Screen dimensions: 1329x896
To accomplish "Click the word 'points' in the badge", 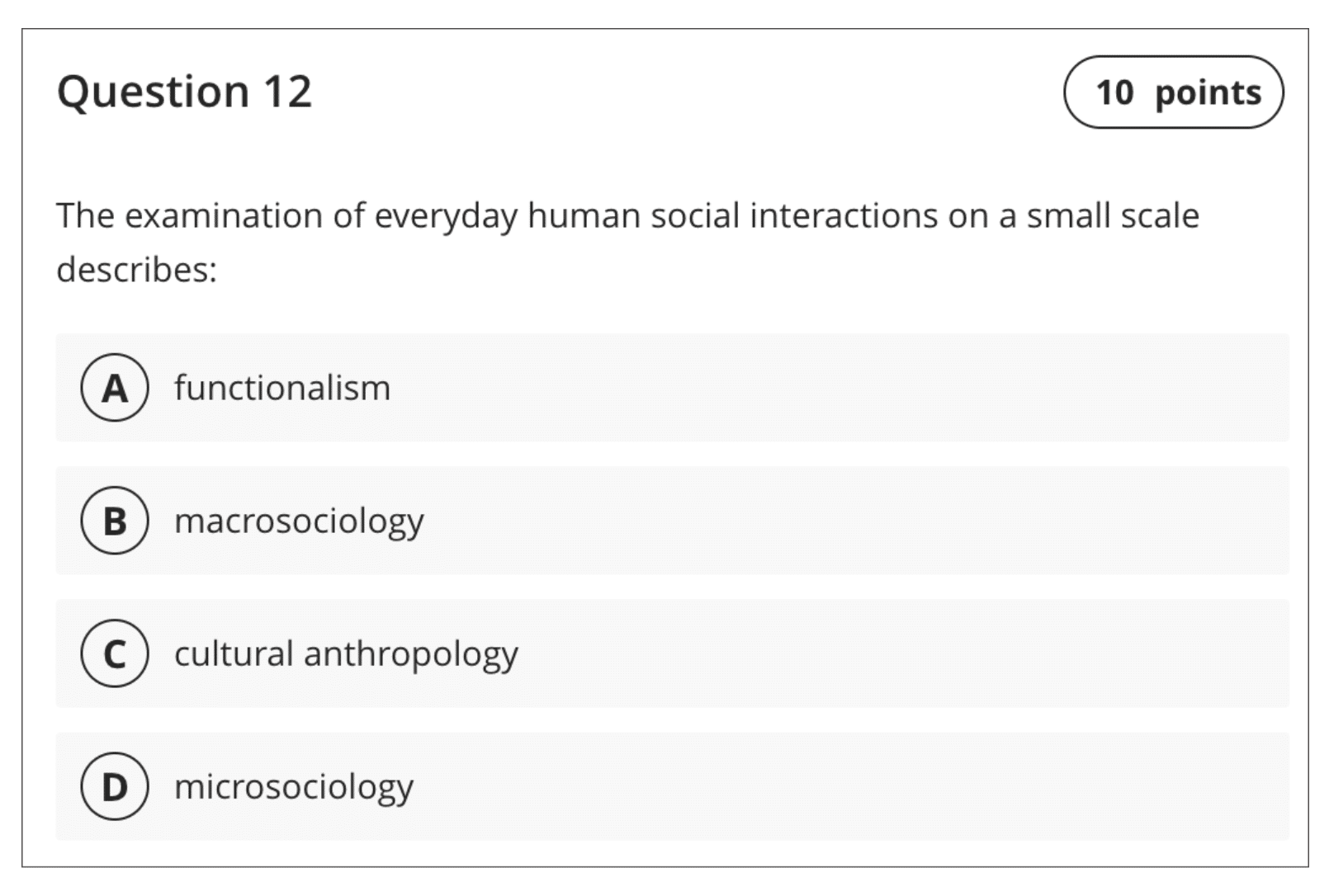I will (x=1208, y=93).
